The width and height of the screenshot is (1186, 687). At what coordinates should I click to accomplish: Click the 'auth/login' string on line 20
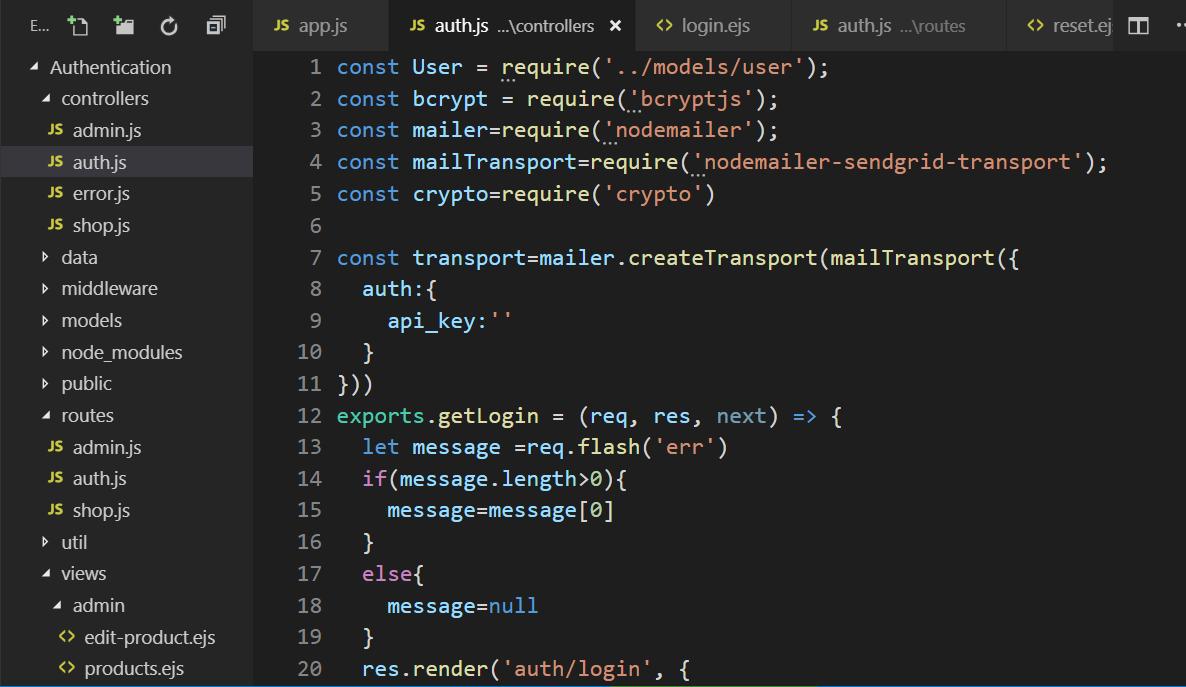(577, 669)
